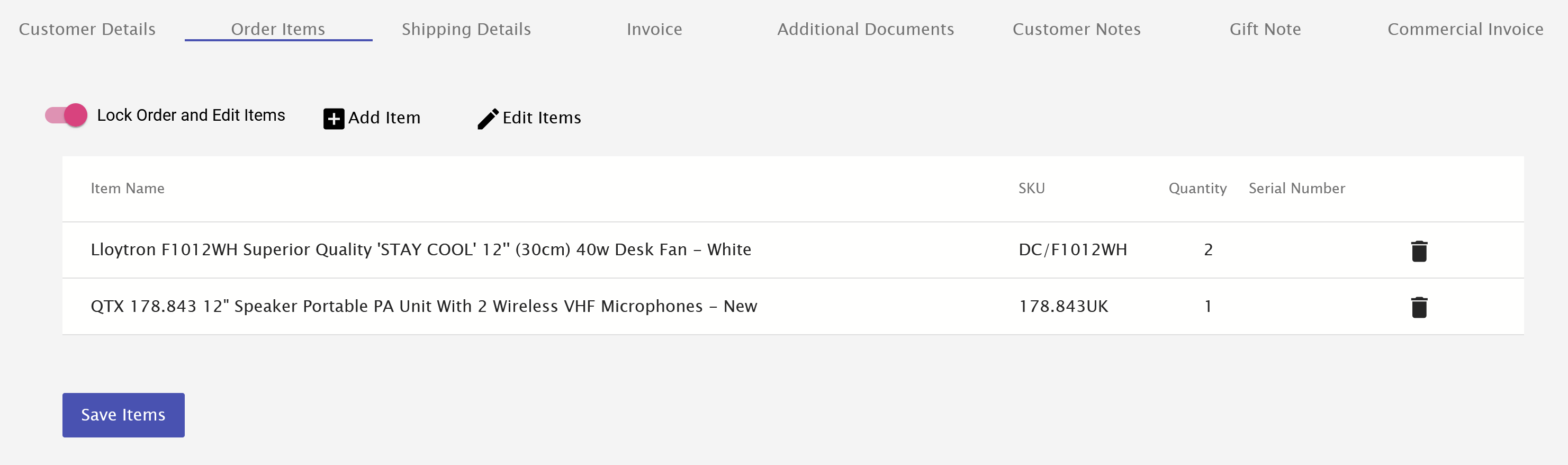Open the Shipping Details tab
1568x465 pixels.
(466, 29)
